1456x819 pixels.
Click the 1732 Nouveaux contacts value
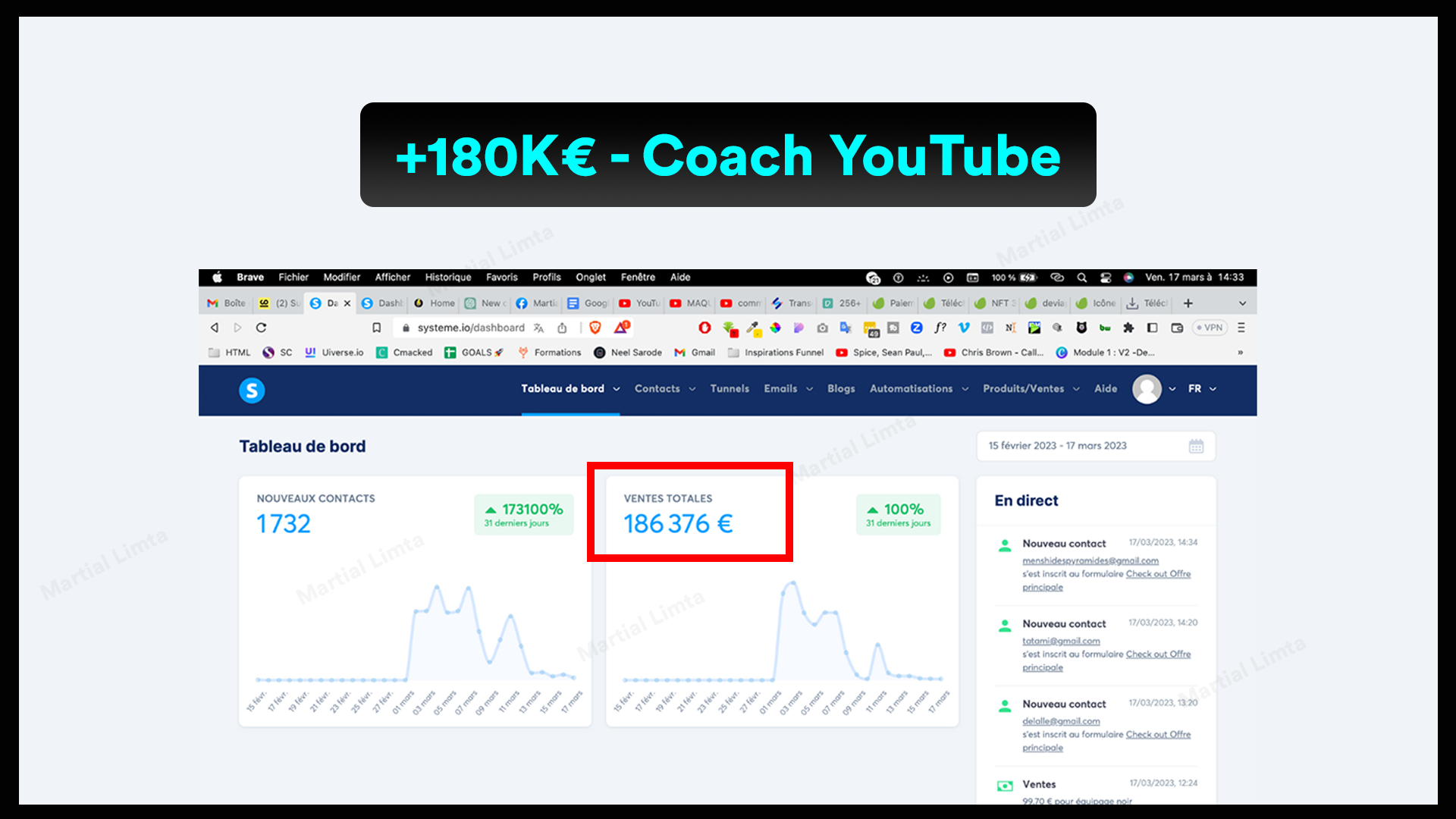pos(284,524)
